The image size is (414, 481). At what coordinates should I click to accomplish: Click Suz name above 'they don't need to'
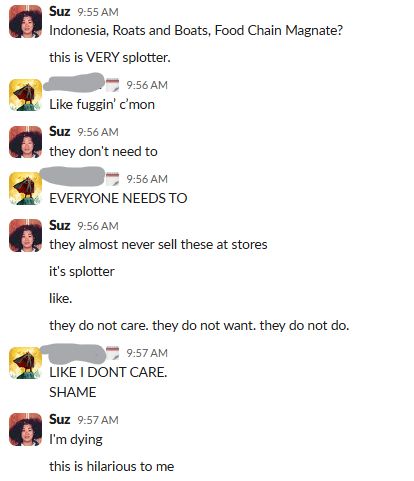click(60, 131)
